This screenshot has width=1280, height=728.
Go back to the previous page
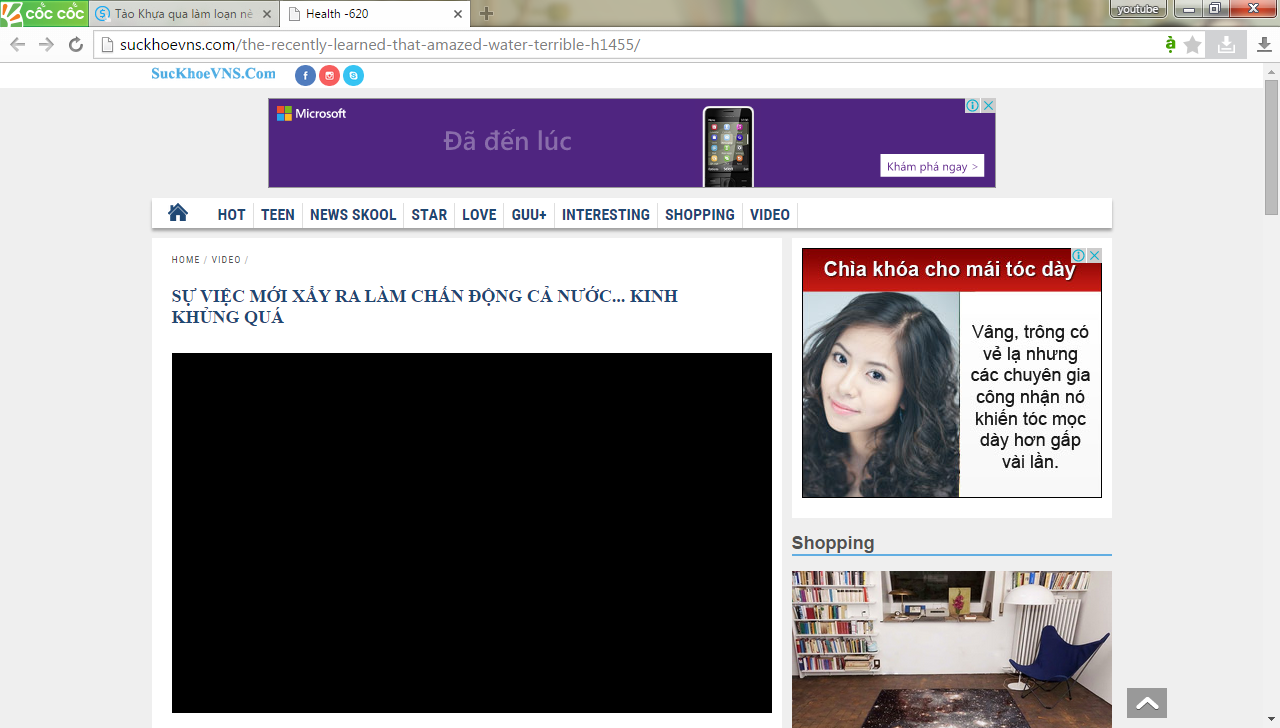tap(17, 44)
